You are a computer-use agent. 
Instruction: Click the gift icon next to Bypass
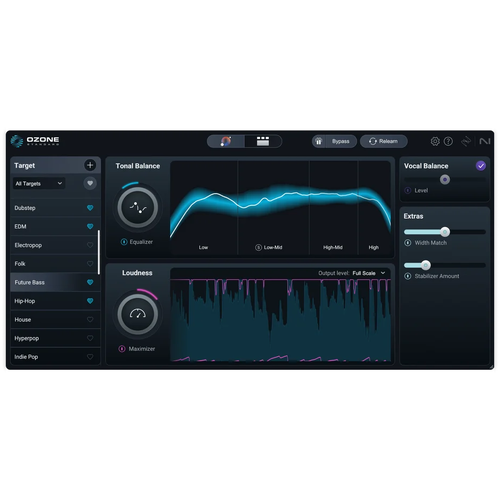pyautogui.click(x=319, y=141)
